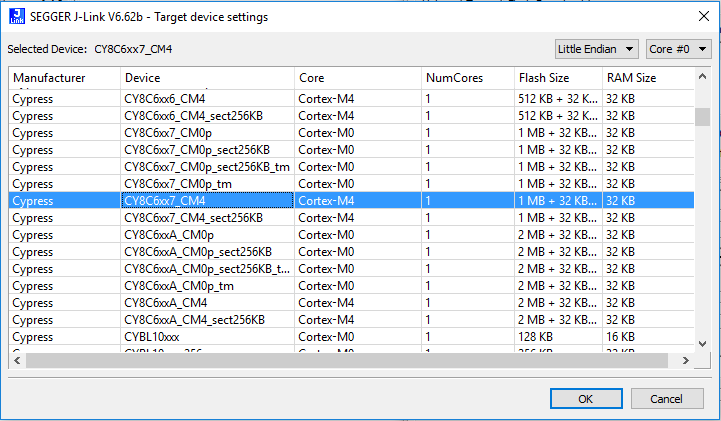721x421 pixels.
Task: Sort by NumCores column header
Action: pos(468,78)
